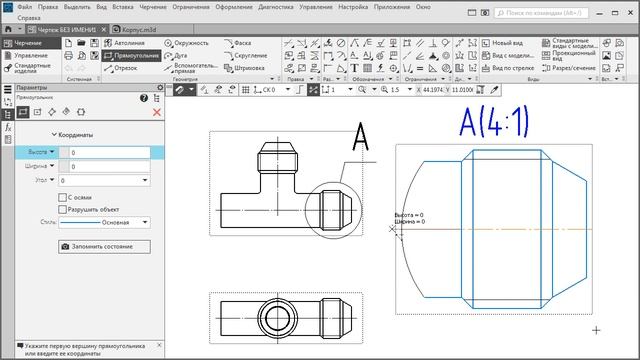Save the document with floppy icon
Screen dimensions: 640x360
(94, 43)
